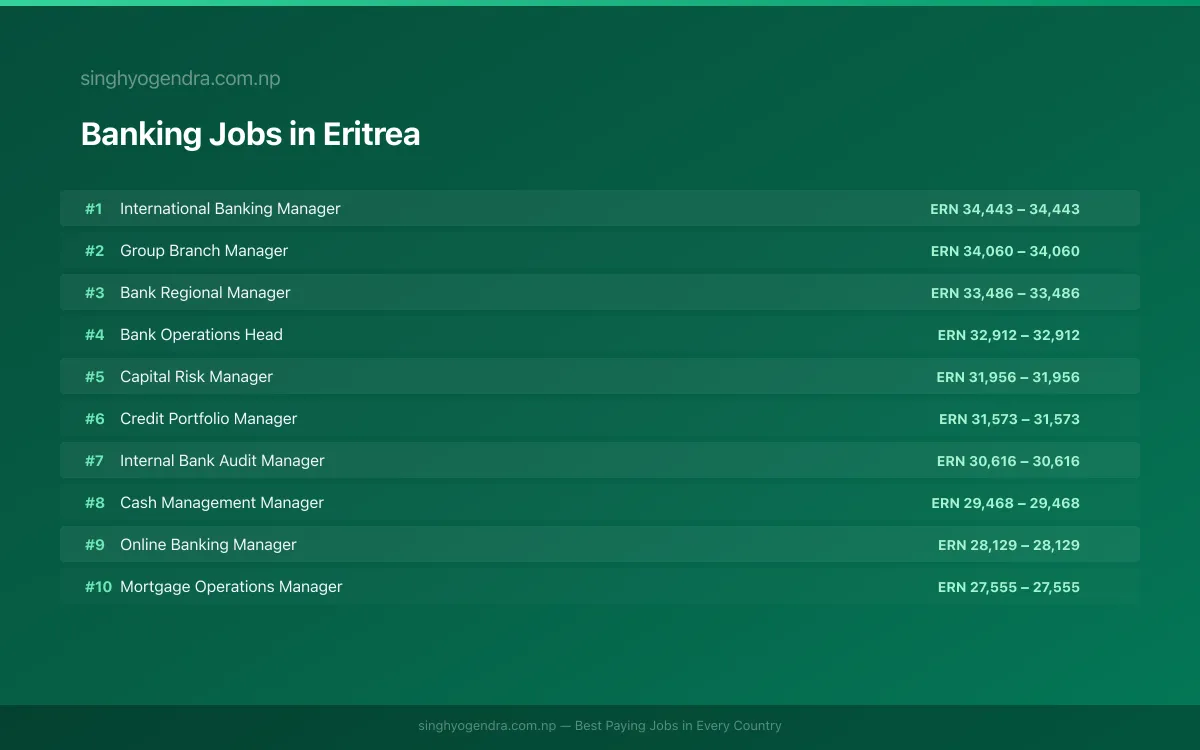The height and width of the screenshot is (750, 1200).
Task: Click salary ERN 34,443 – 34,443
Action: click(1005, 209)
